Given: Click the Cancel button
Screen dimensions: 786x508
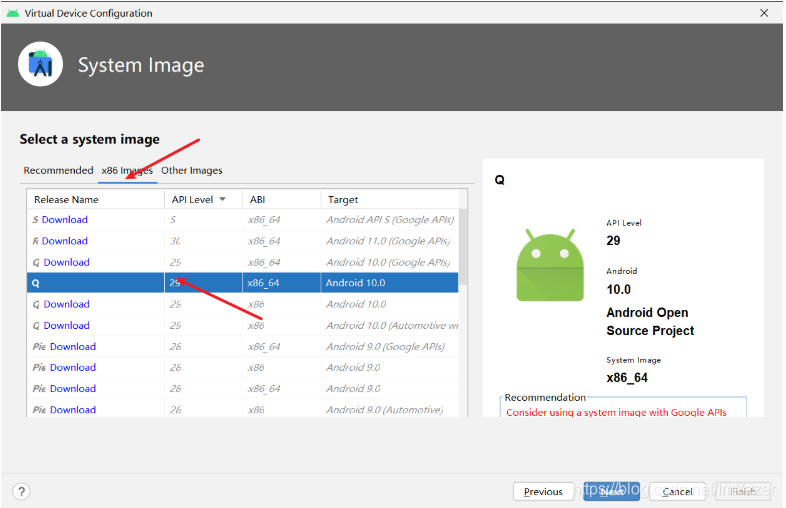Looking at the screenshot, I should [x=677, y=491].
